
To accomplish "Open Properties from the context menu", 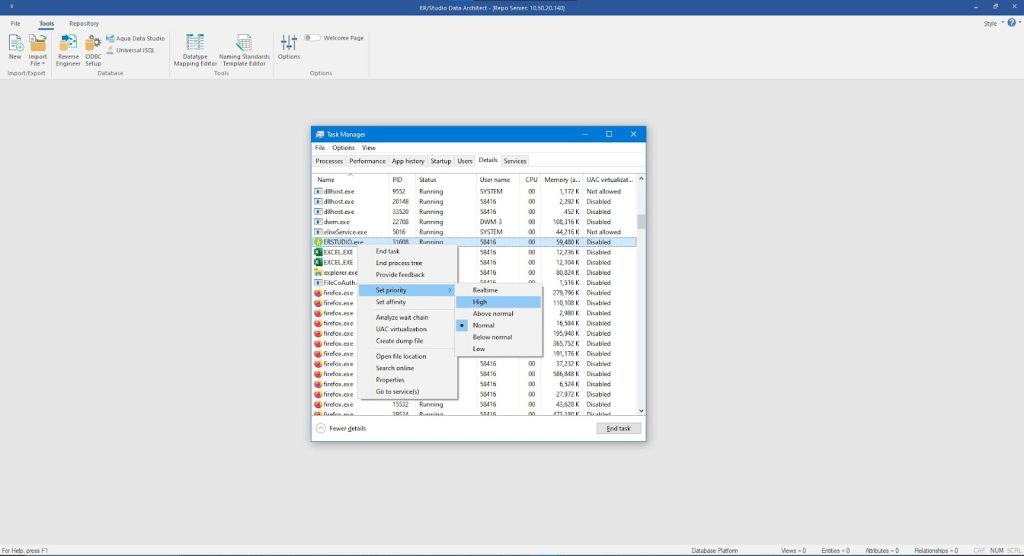I will point(408,380).
